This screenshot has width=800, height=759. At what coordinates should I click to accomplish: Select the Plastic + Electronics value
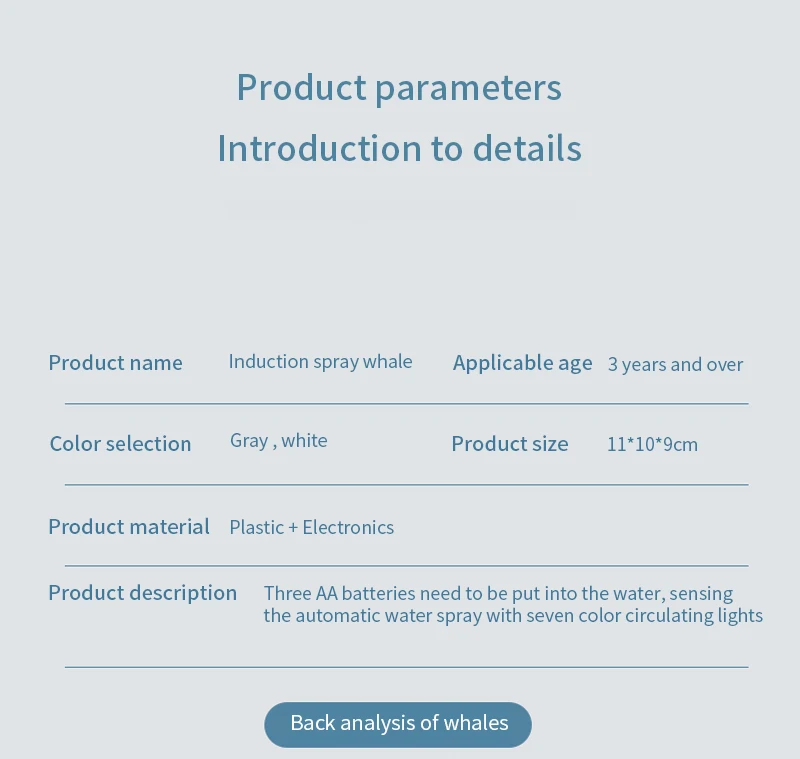[312, 527]
